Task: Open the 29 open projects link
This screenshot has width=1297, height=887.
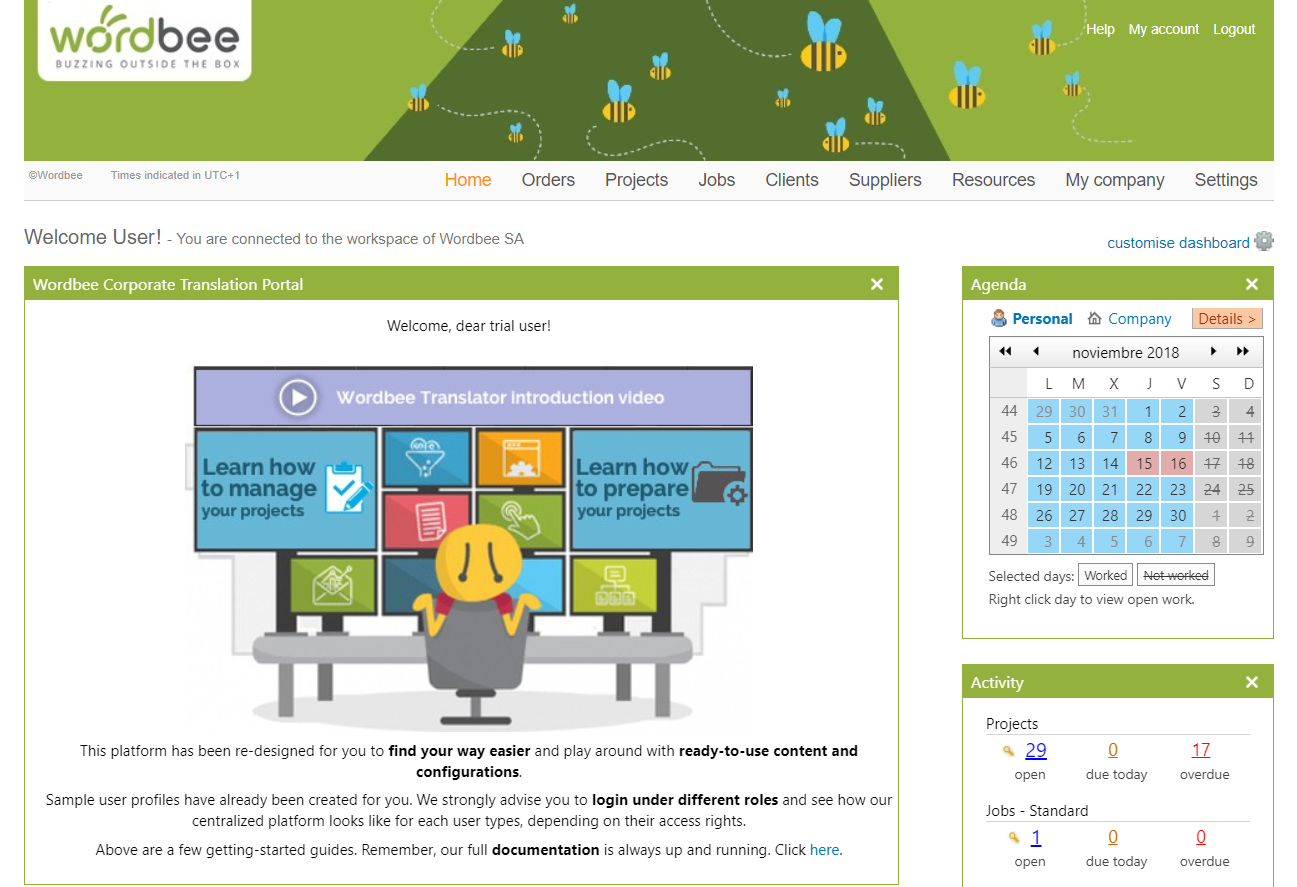Action: tap(1036, 751)
